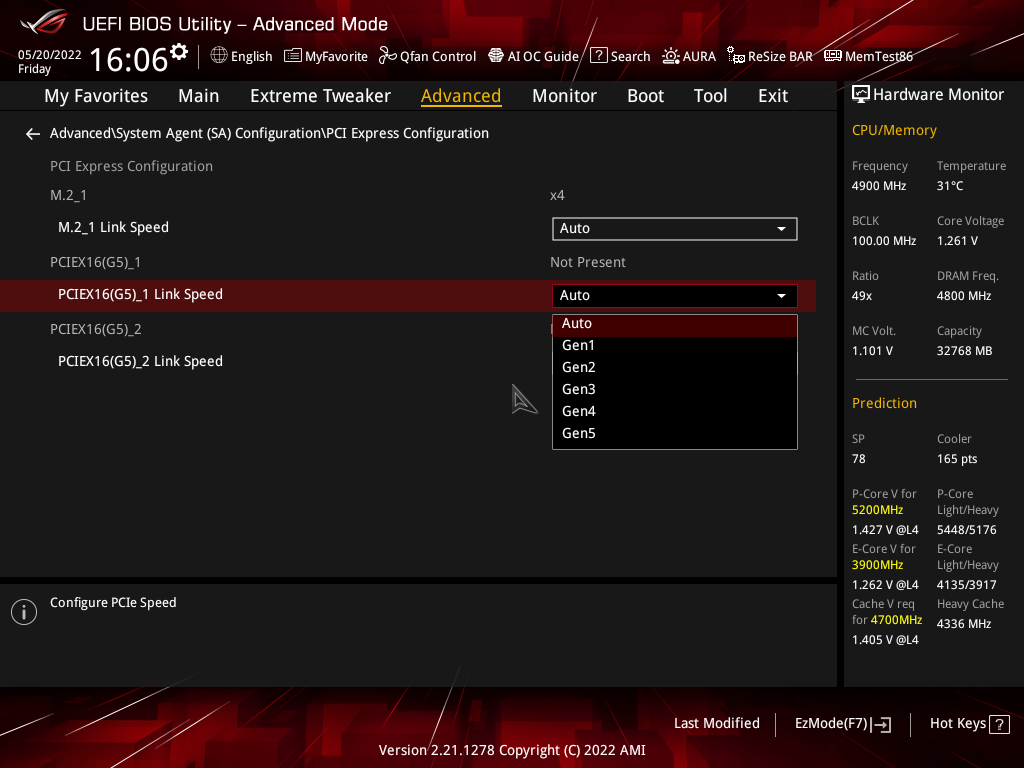Click the CPU/Memory section heading

coord(894,131)
